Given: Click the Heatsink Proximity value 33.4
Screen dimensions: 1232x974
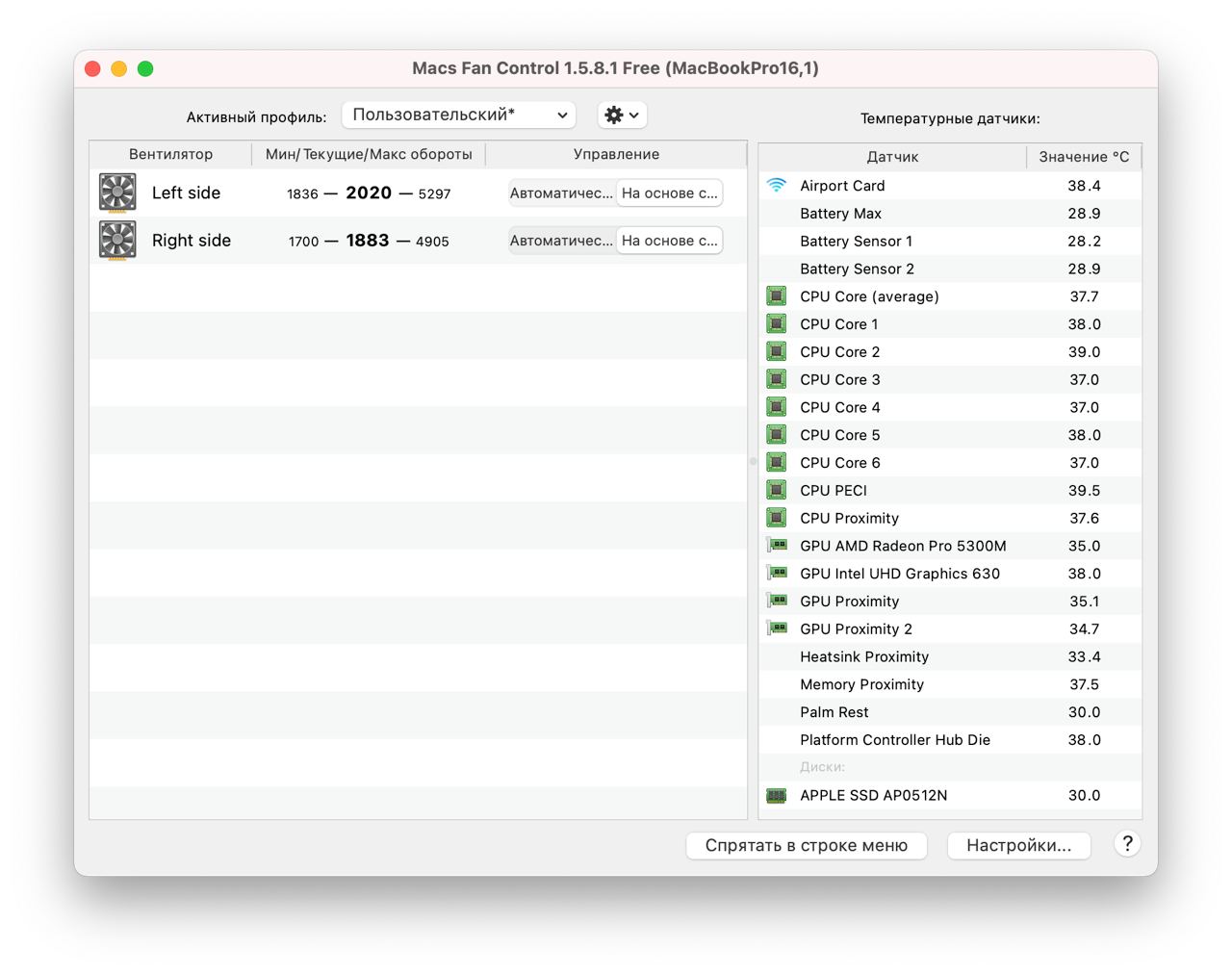Looking at the screenshot, I should click(x=1084, y=656).
